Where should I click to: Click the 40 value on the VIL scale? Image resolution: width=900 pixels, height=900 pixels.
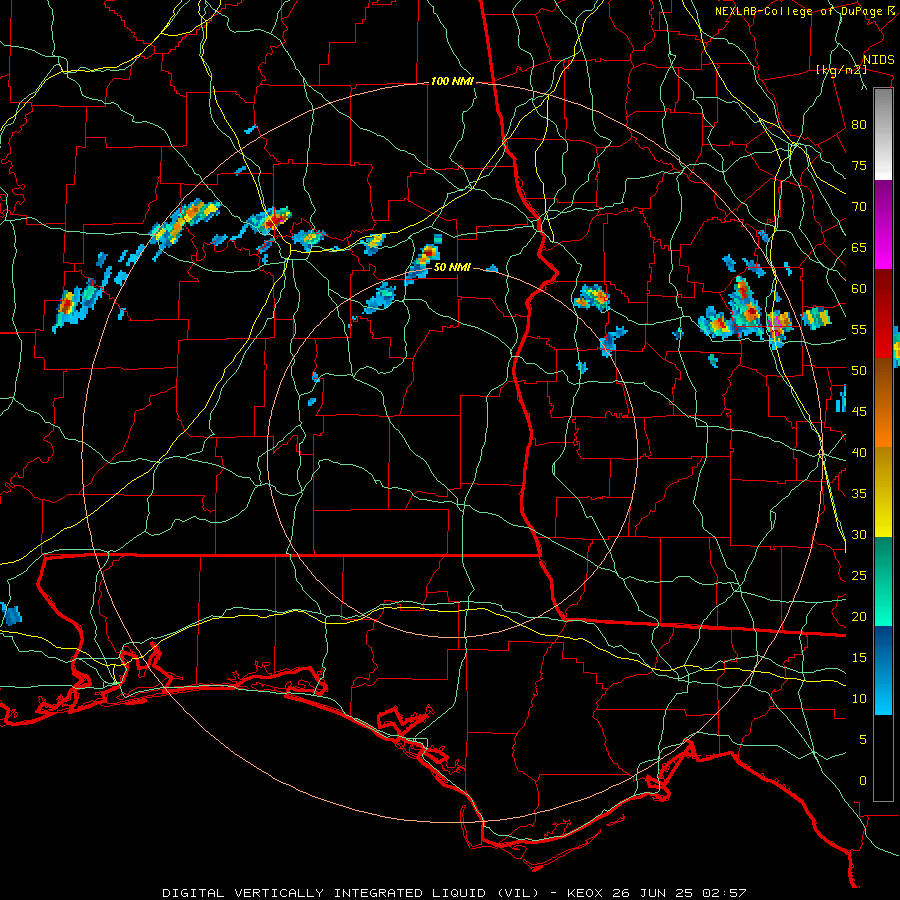pyautogui.click(x=859, y=453)
